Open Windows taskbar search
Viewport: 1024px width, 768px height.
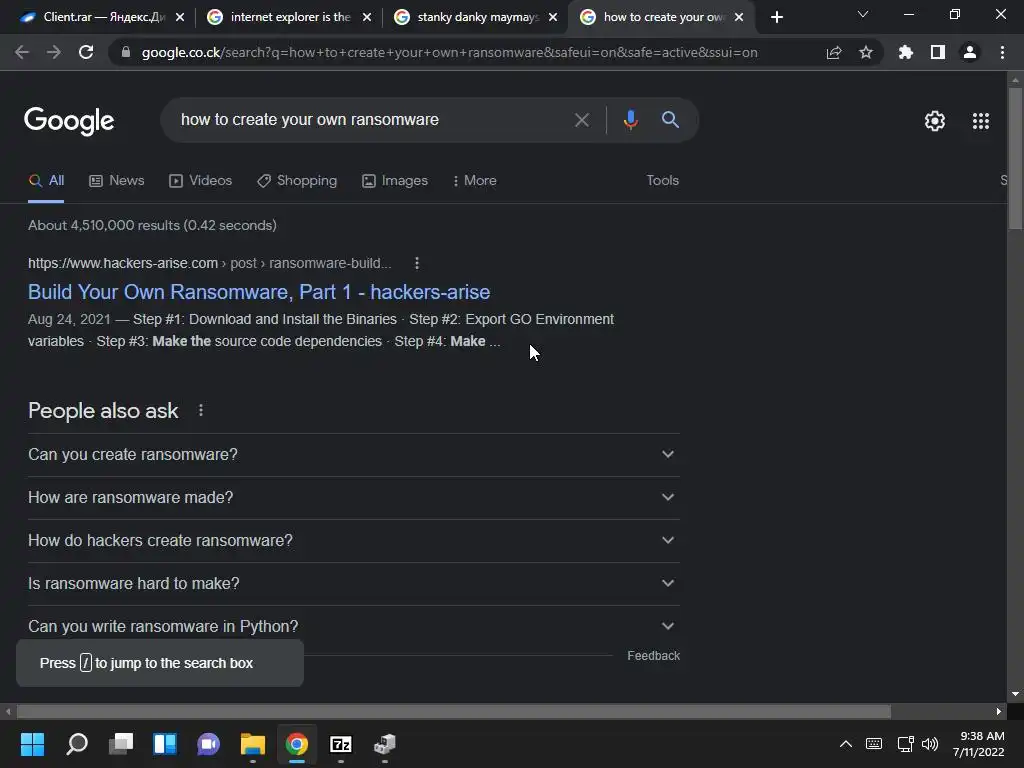[x=77, y=744]
